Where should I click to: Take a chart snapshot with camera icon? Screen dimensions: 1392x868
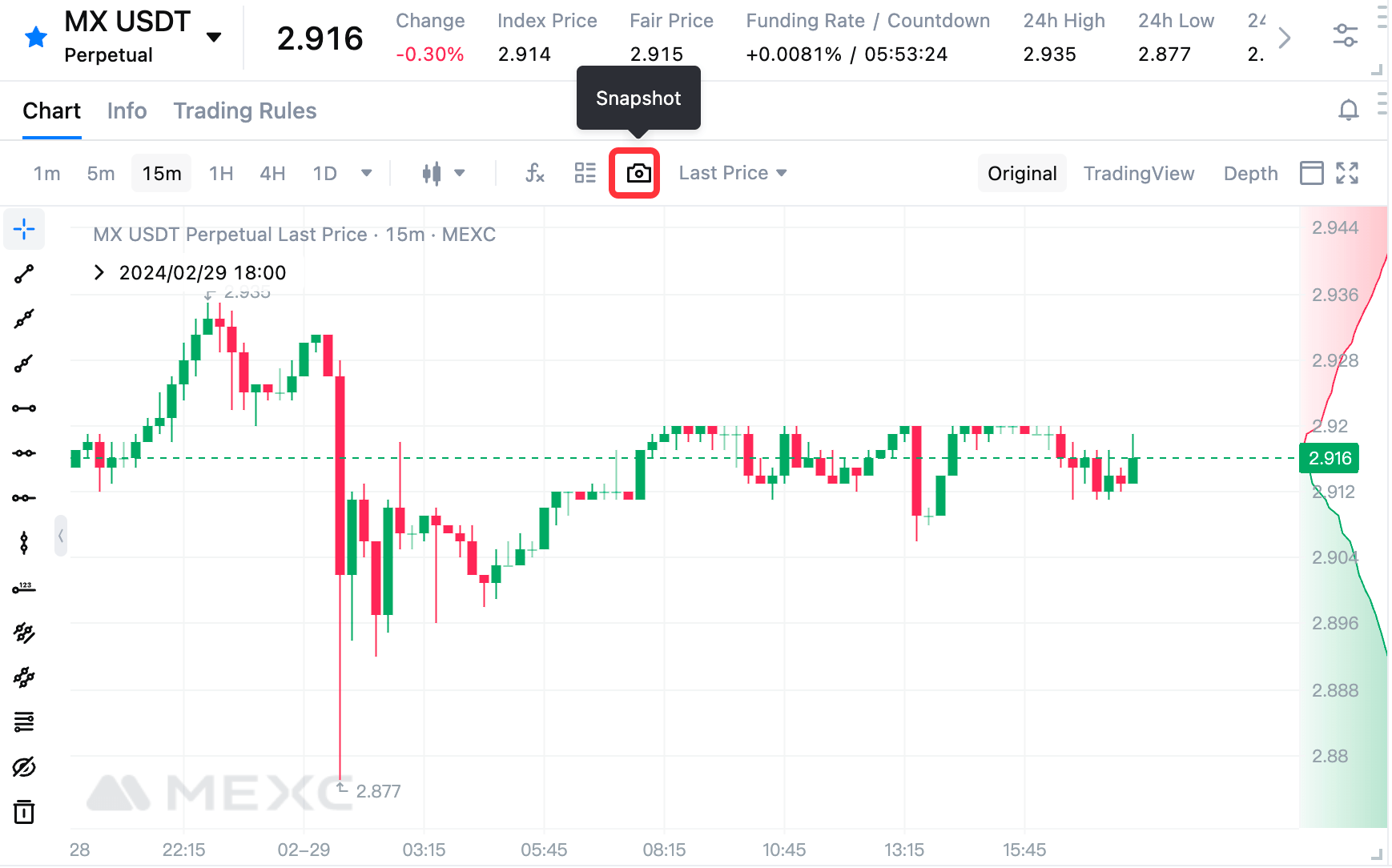[638, 173]
